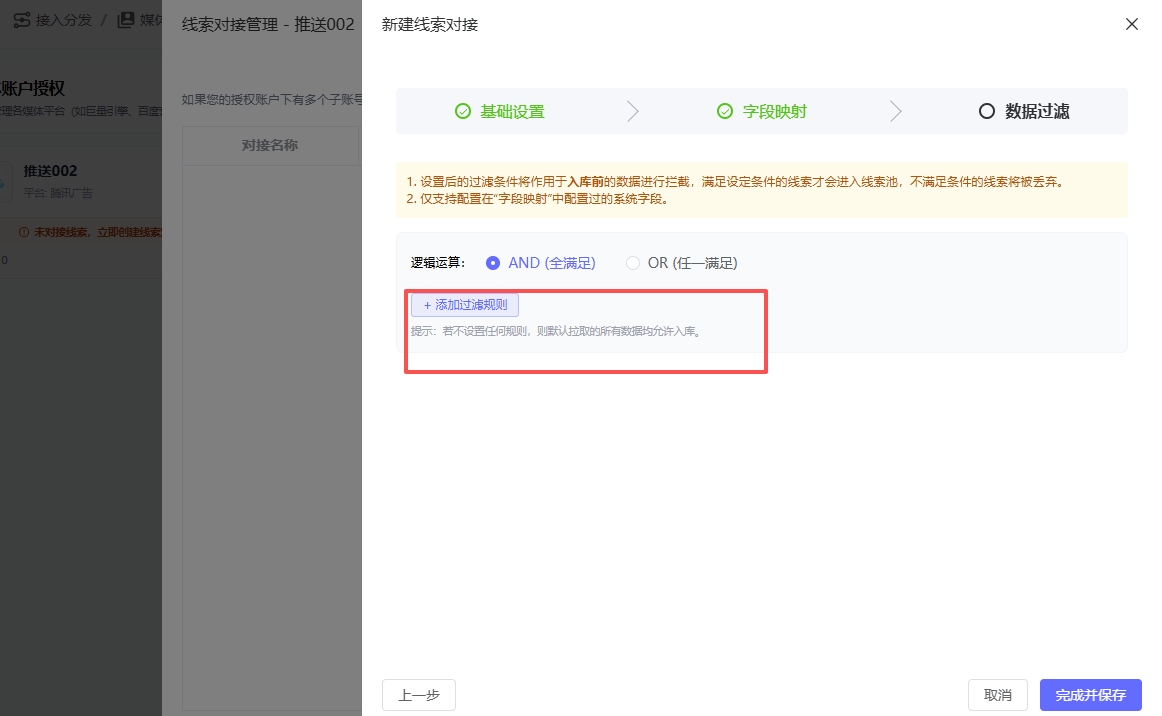Click the green check icon beside 字段映射

[x=725, y=111]
